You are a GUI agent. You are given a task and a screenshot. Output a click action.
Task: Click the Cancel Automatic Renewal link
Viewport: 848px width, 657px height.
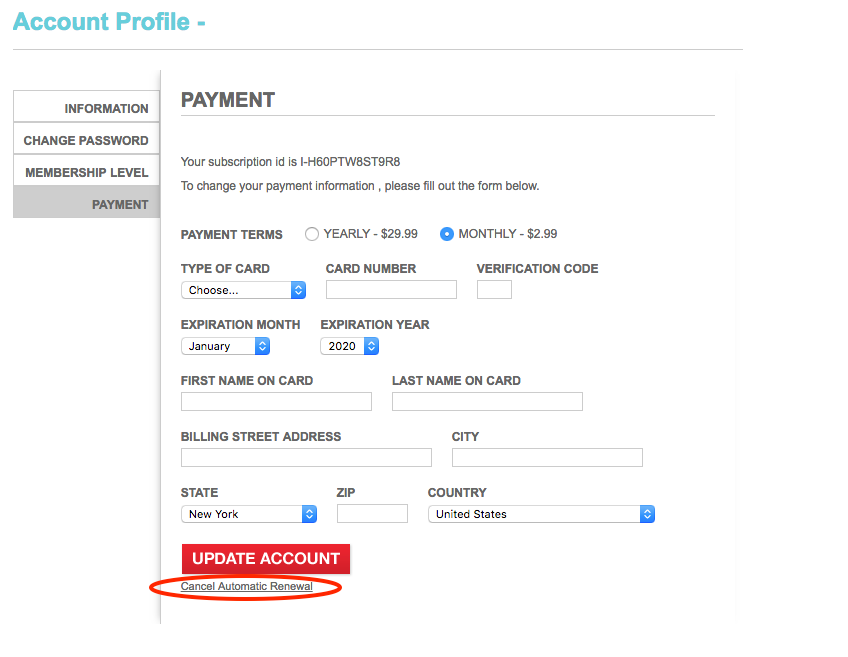(247, 586)
